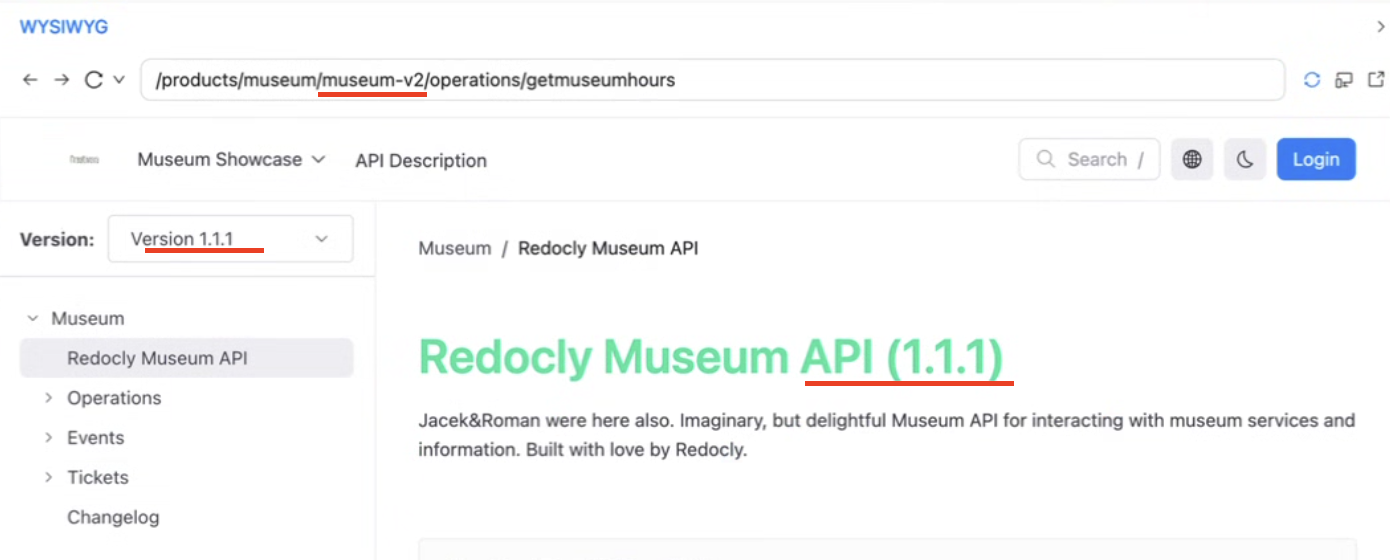This screenshot has height=560, width=1390.
Task: Click the Version: label
Action: (57, 239)
